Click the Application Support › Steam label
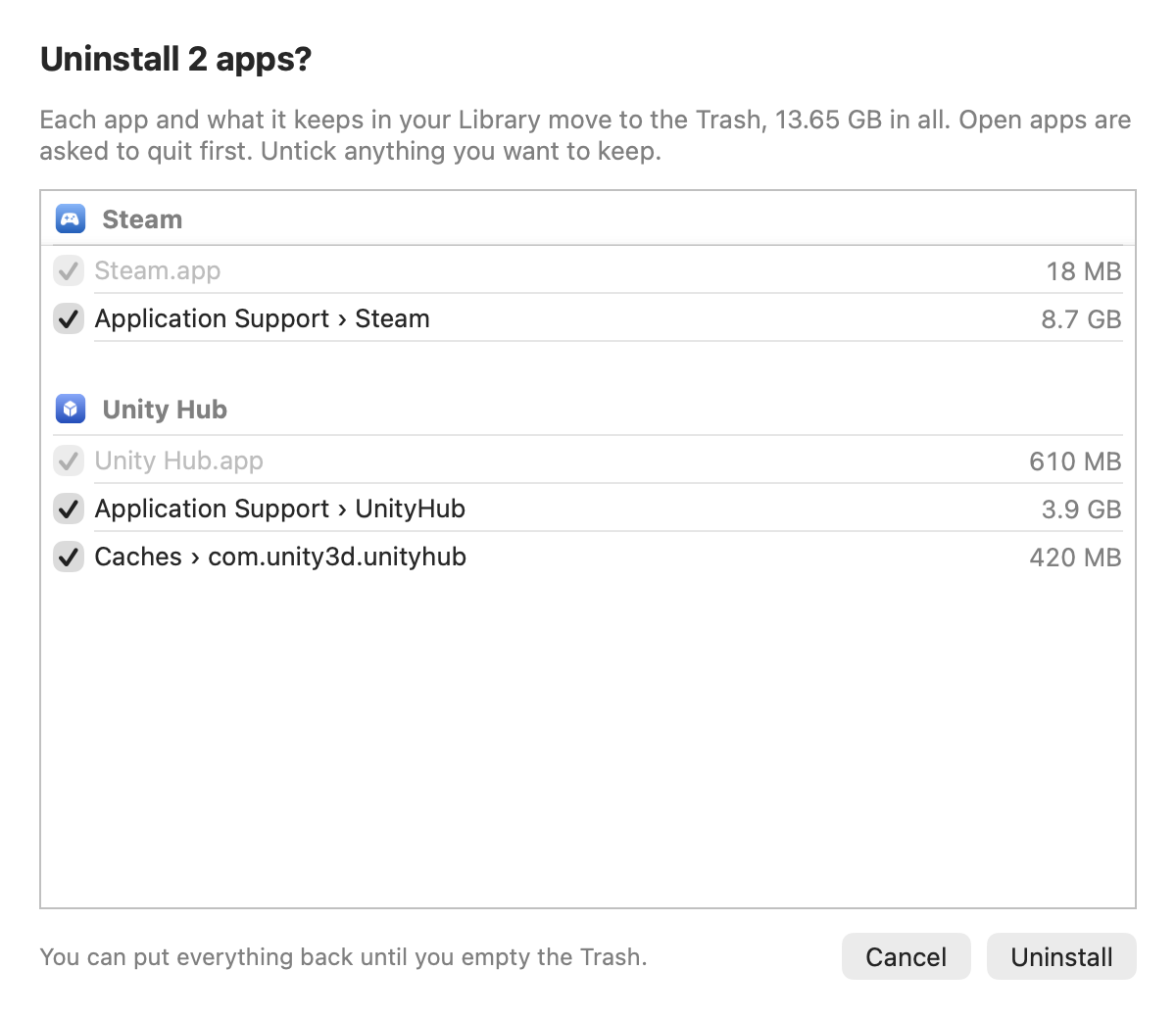 (263, 318)
